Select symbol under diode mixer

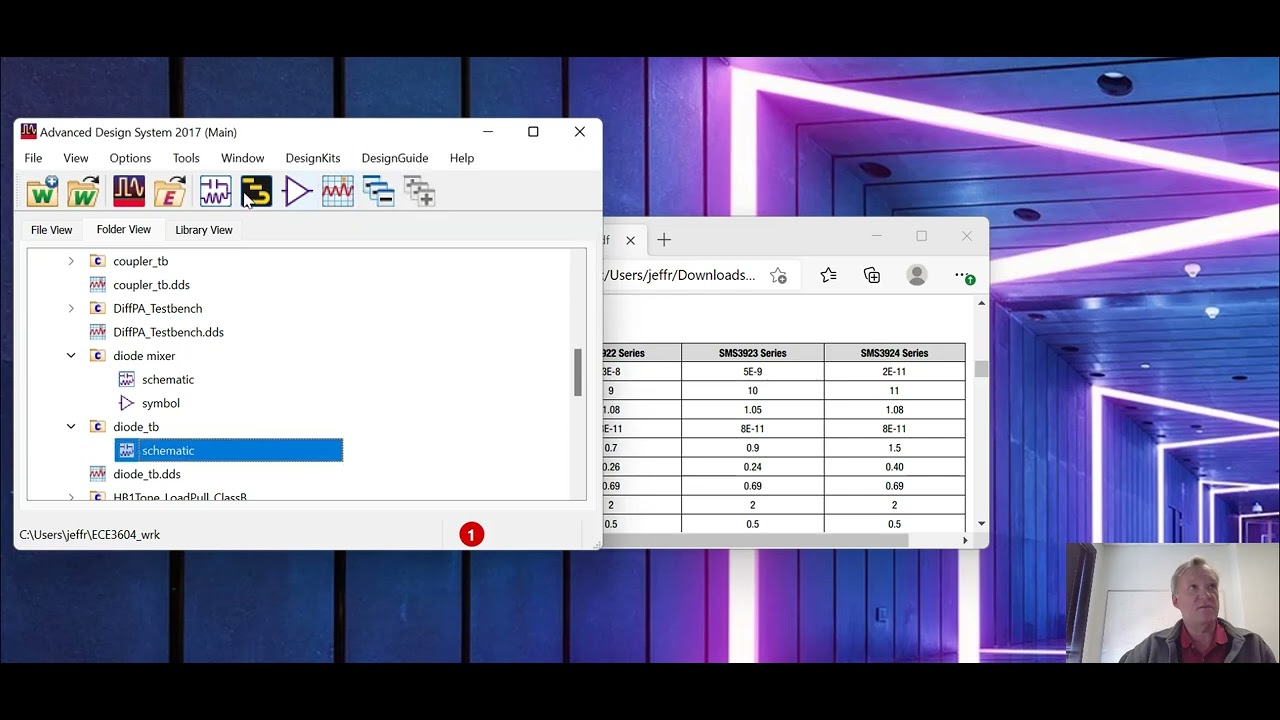(161, 403)
